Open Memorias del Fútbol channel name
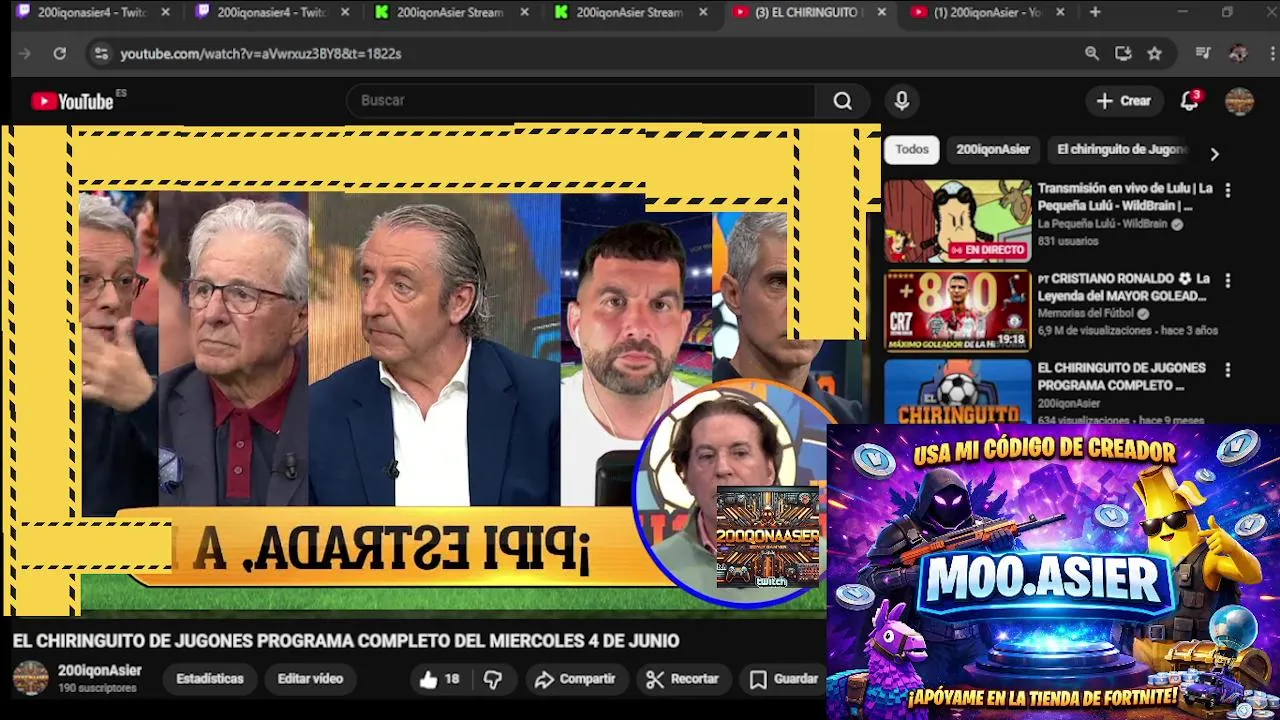This screenshot has height=720, width=1280. pyautogui.click(x=1085, y=314)
